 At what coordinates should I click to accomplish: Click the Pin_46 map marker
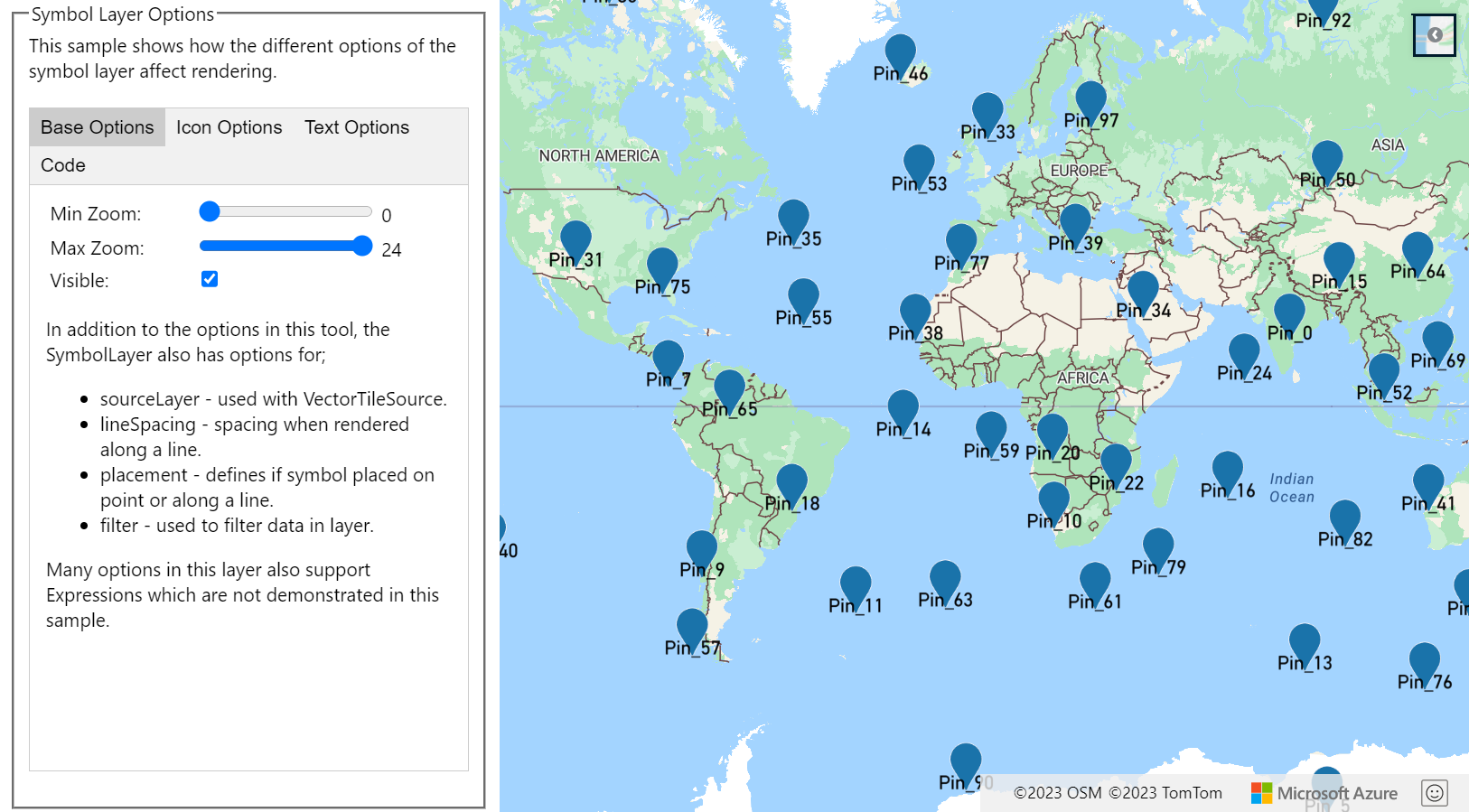900,54
